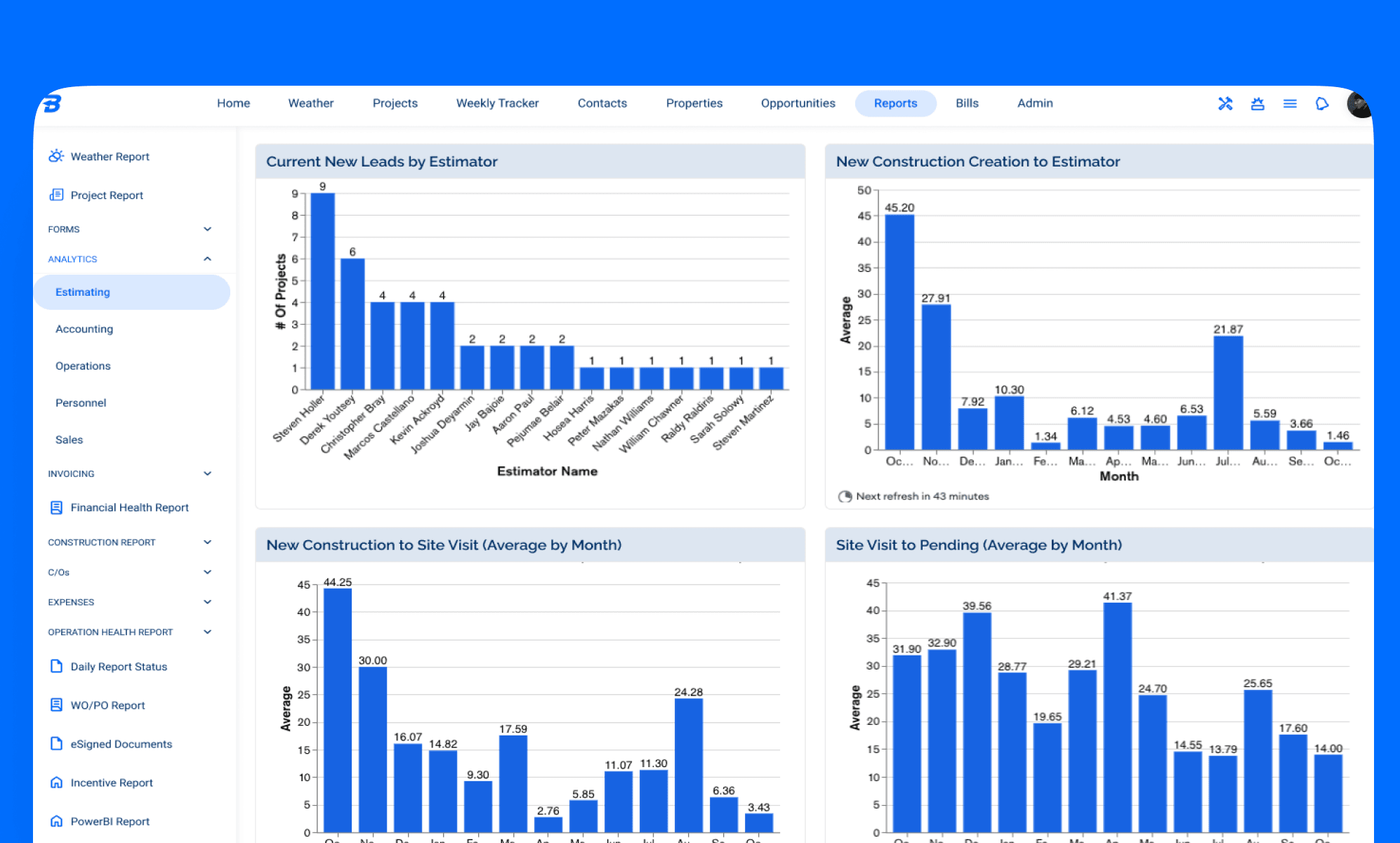Click New Construction to Site Visit title
This screenshot has height=843, width=1400.
(x=444, y=545)
